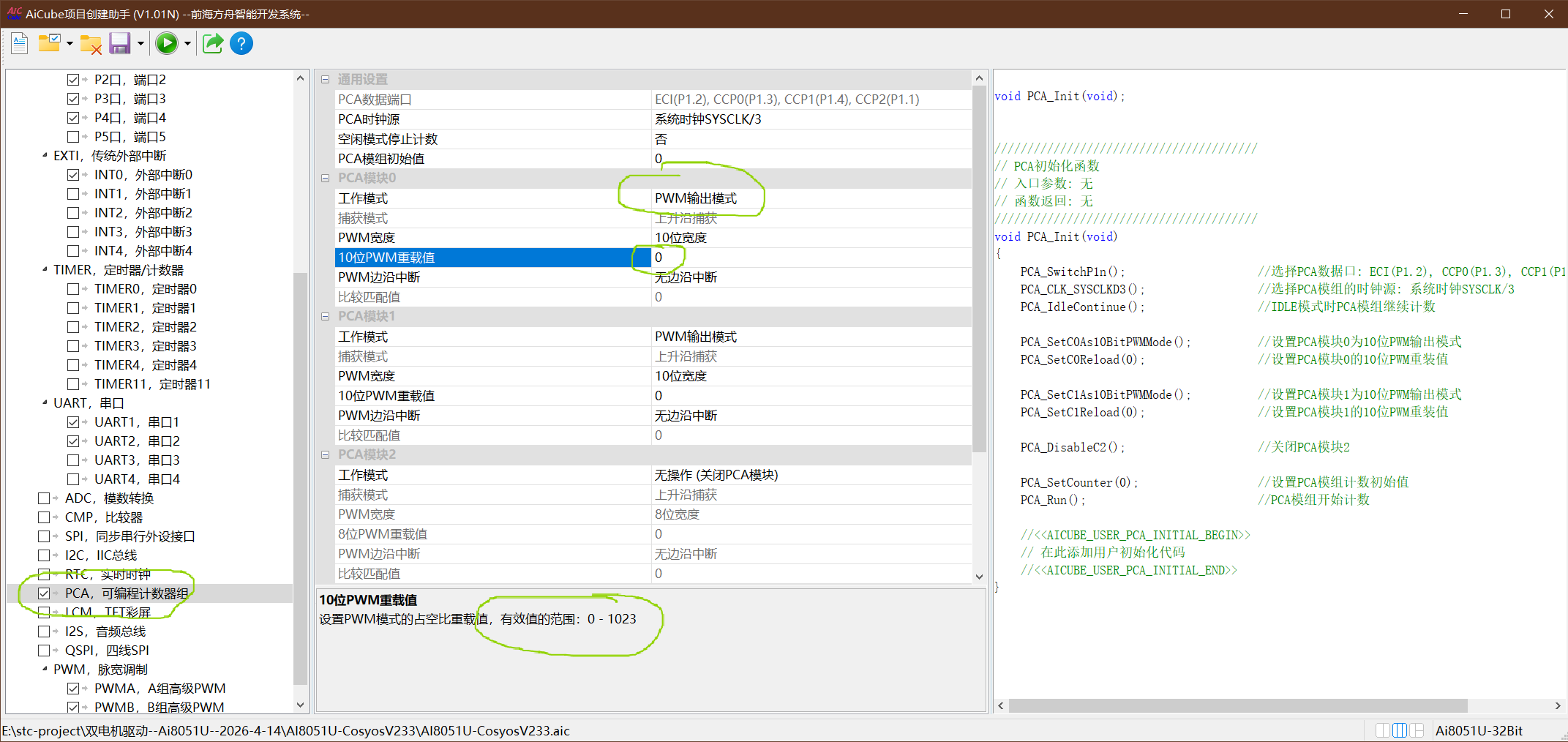1568x742 pixels.
Task: Click AiCube app logo in title bar
Action: pyautogui.click(x=14, y=13)
